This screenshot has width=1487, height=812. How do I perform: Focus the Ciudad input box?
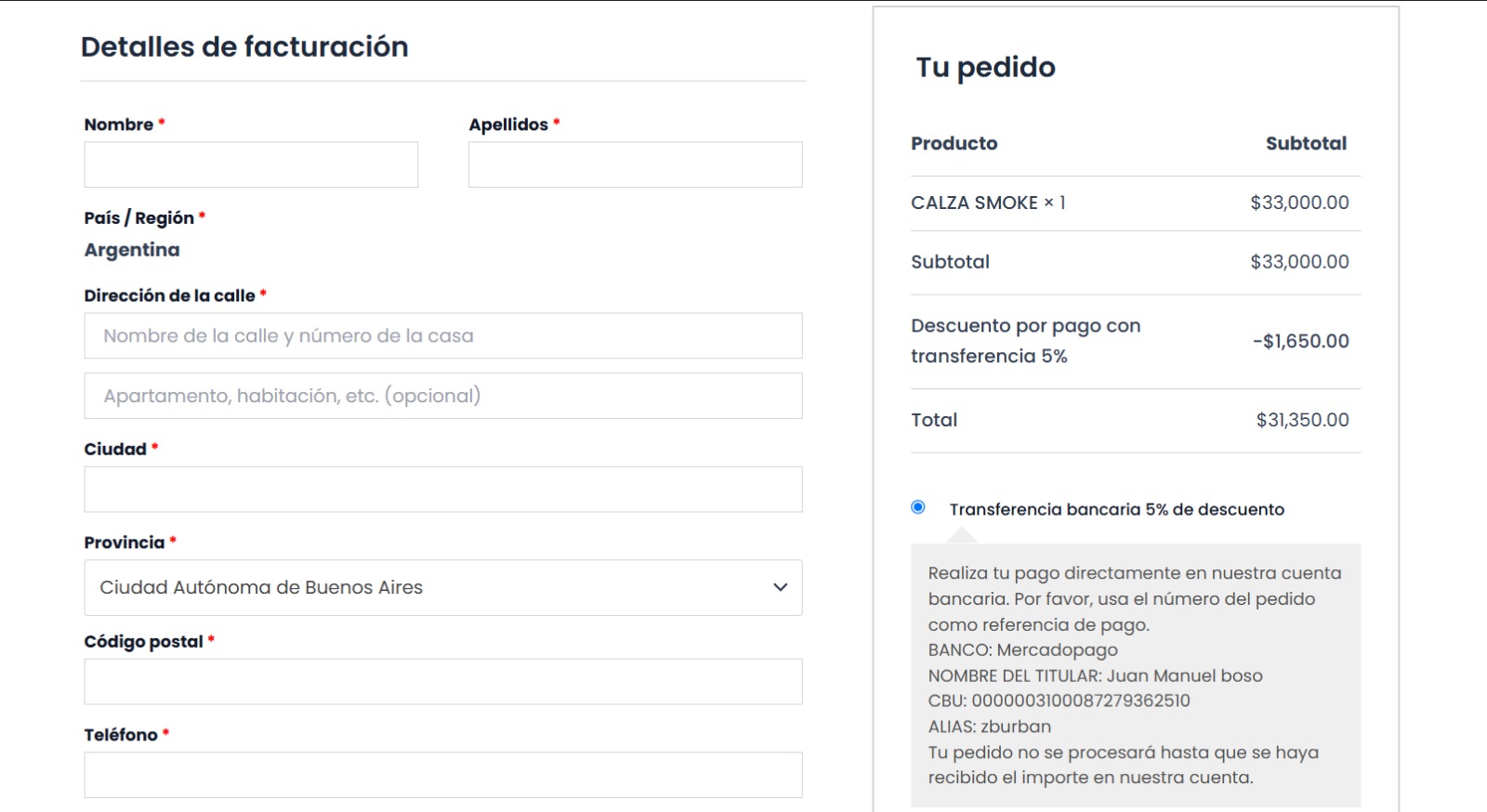click(442, 490)
